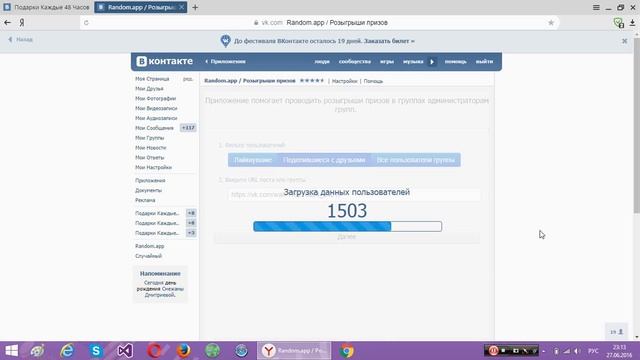The width and height of the screenshot is (640, 360).
Task: Click the user data loading progress bar
Action: coord(347,226)
